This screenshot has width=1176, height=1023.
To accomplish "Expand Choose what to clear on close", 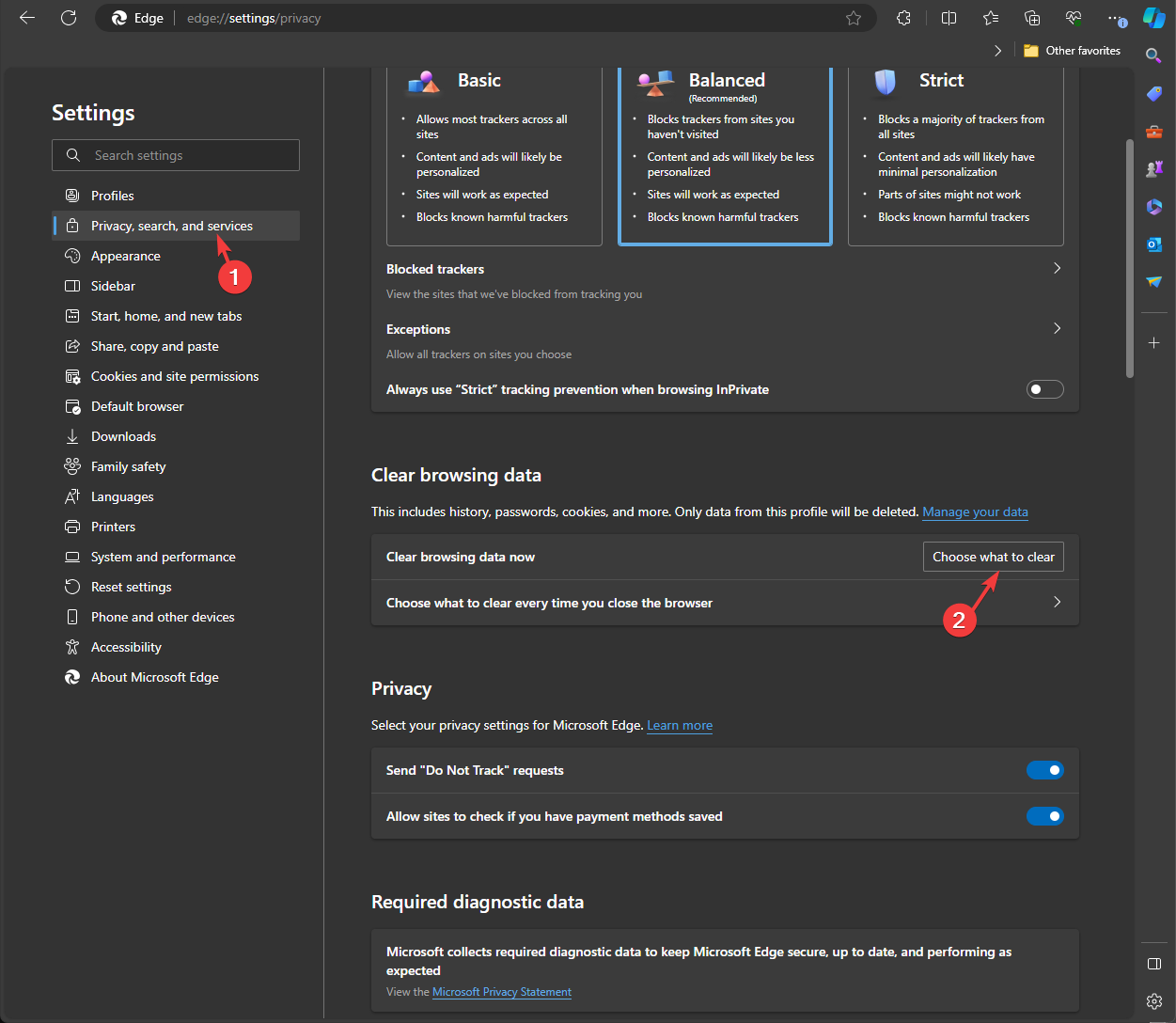I will [1057, 603].
